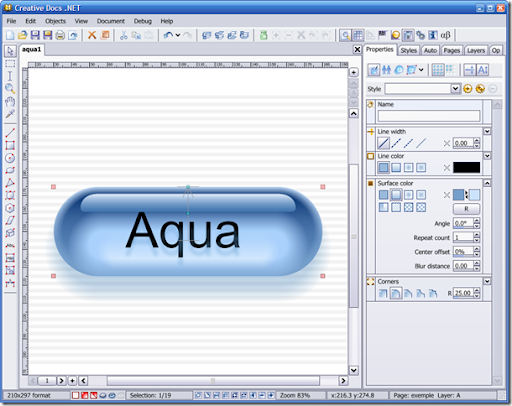Select the rectangle shape tool
Viewport: 512px width, 406px height.
[x=10, y=145]
